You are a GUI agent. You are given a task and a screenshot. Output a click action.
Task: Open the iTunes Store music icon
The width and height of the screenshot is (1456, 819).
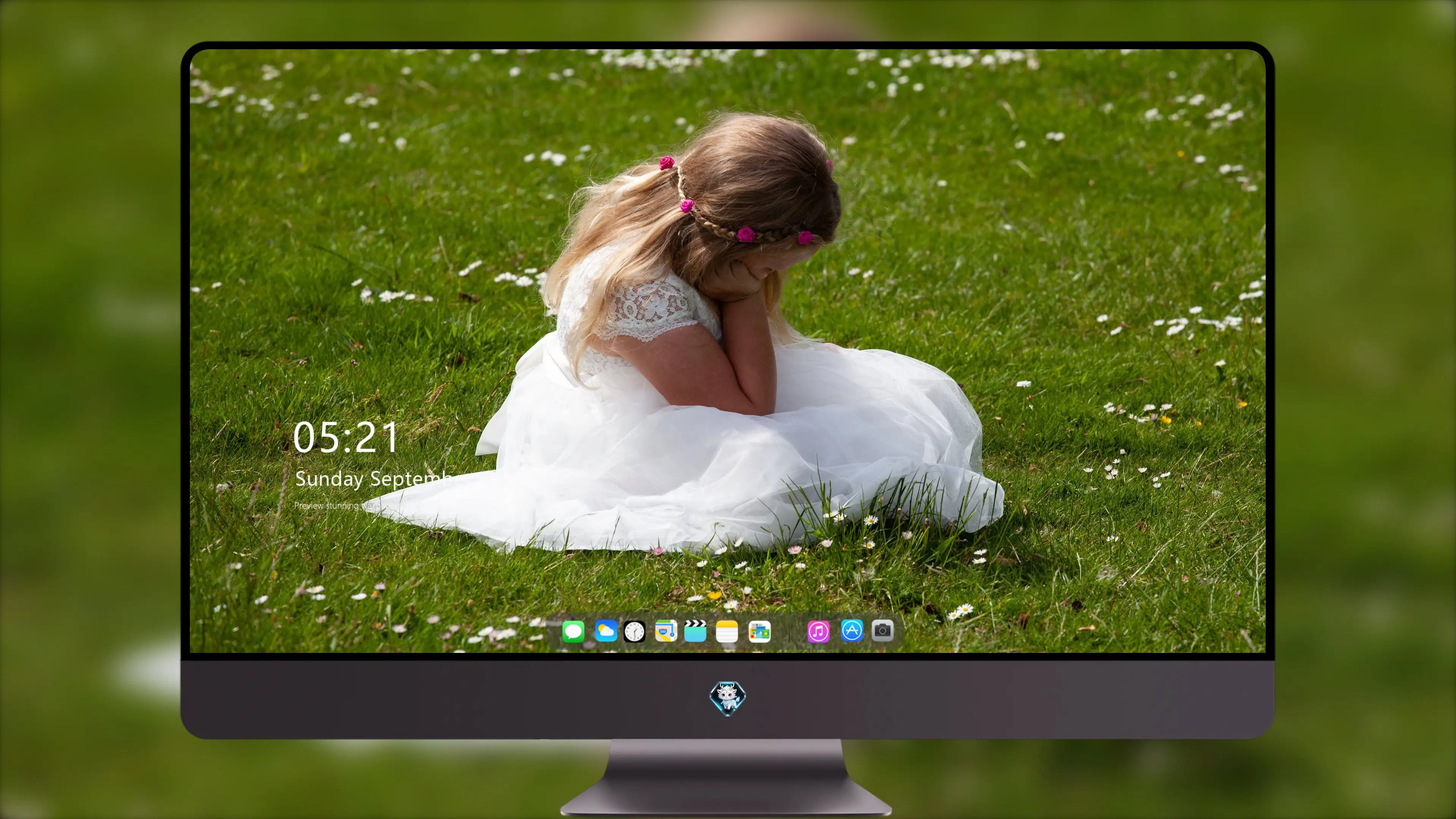click(819, 631)
